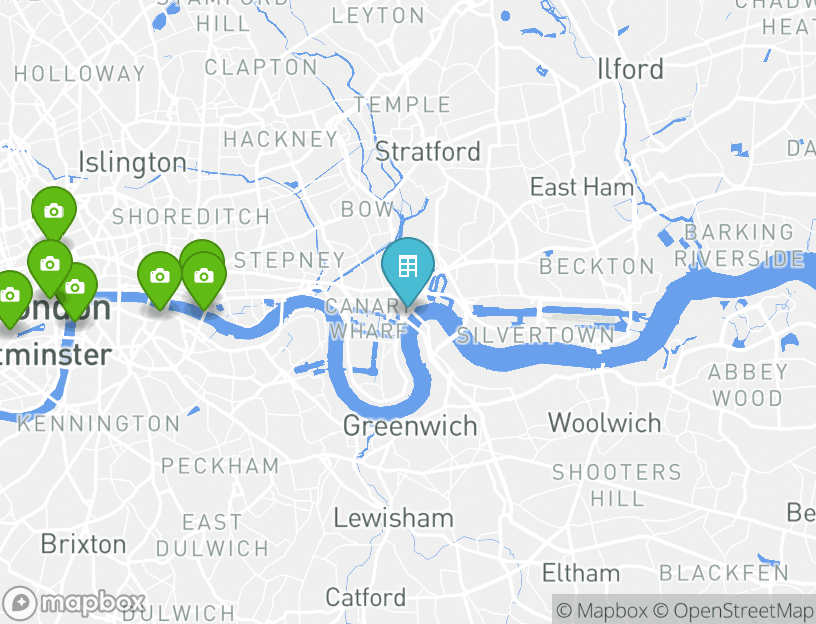Click the East Ham place label
816x624 pixels.
582,187
